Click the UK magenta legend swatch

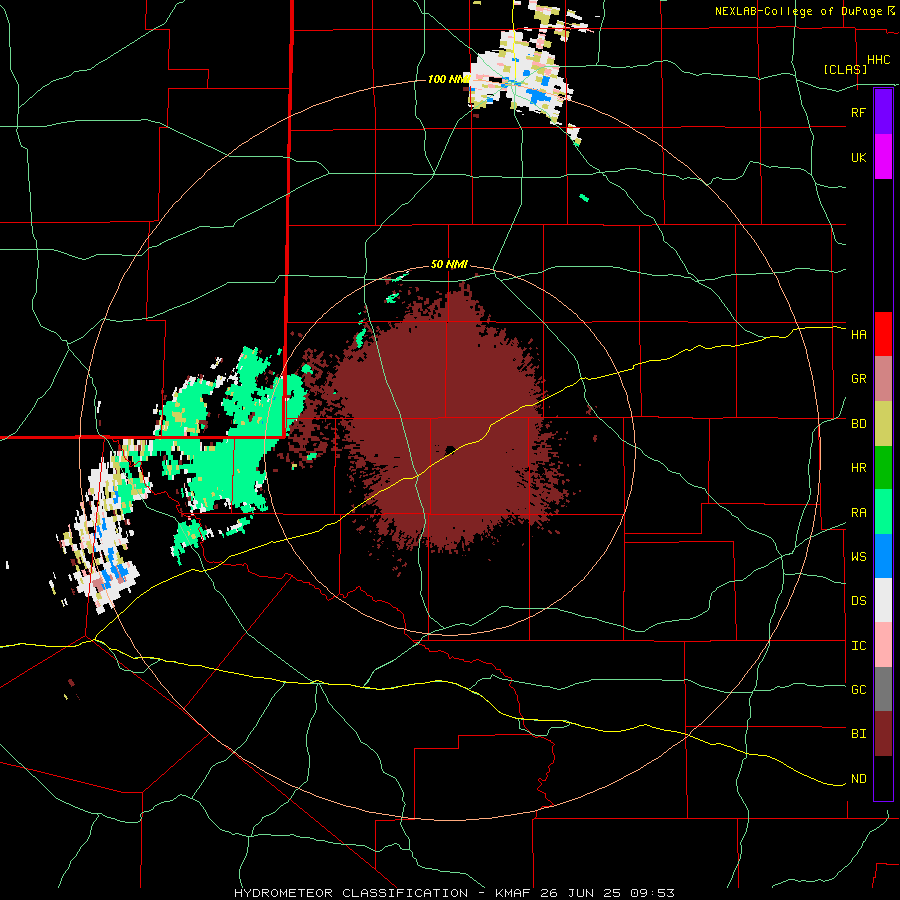coord(883,157)
